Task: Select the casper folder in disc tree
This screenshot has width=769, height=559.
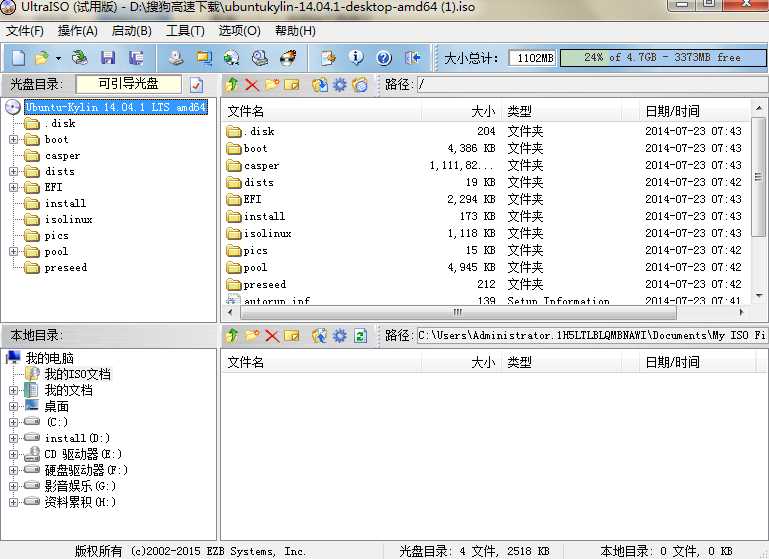Action: [x=62, y=156]
